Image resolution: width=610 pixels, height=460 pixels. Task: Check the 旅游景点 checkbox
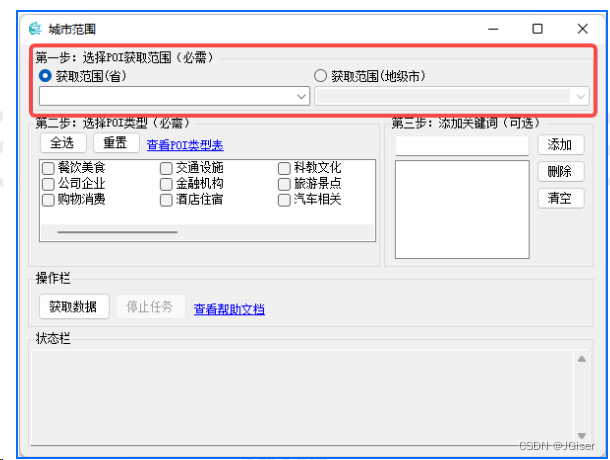[284, 184]
